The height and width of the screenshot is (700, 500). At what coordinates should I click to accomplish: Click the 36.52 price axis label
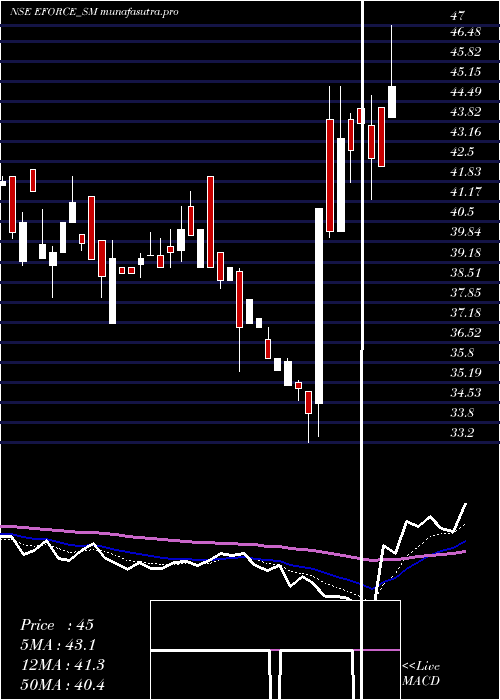pyautogui.click(x=466, y=332)
